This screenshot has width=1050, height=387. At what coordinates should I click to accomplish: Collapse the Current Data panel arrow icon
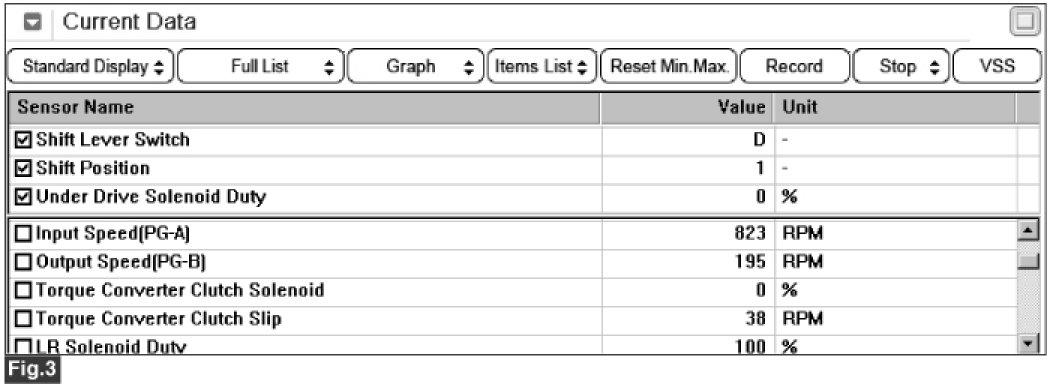click(x=33, y=23)
